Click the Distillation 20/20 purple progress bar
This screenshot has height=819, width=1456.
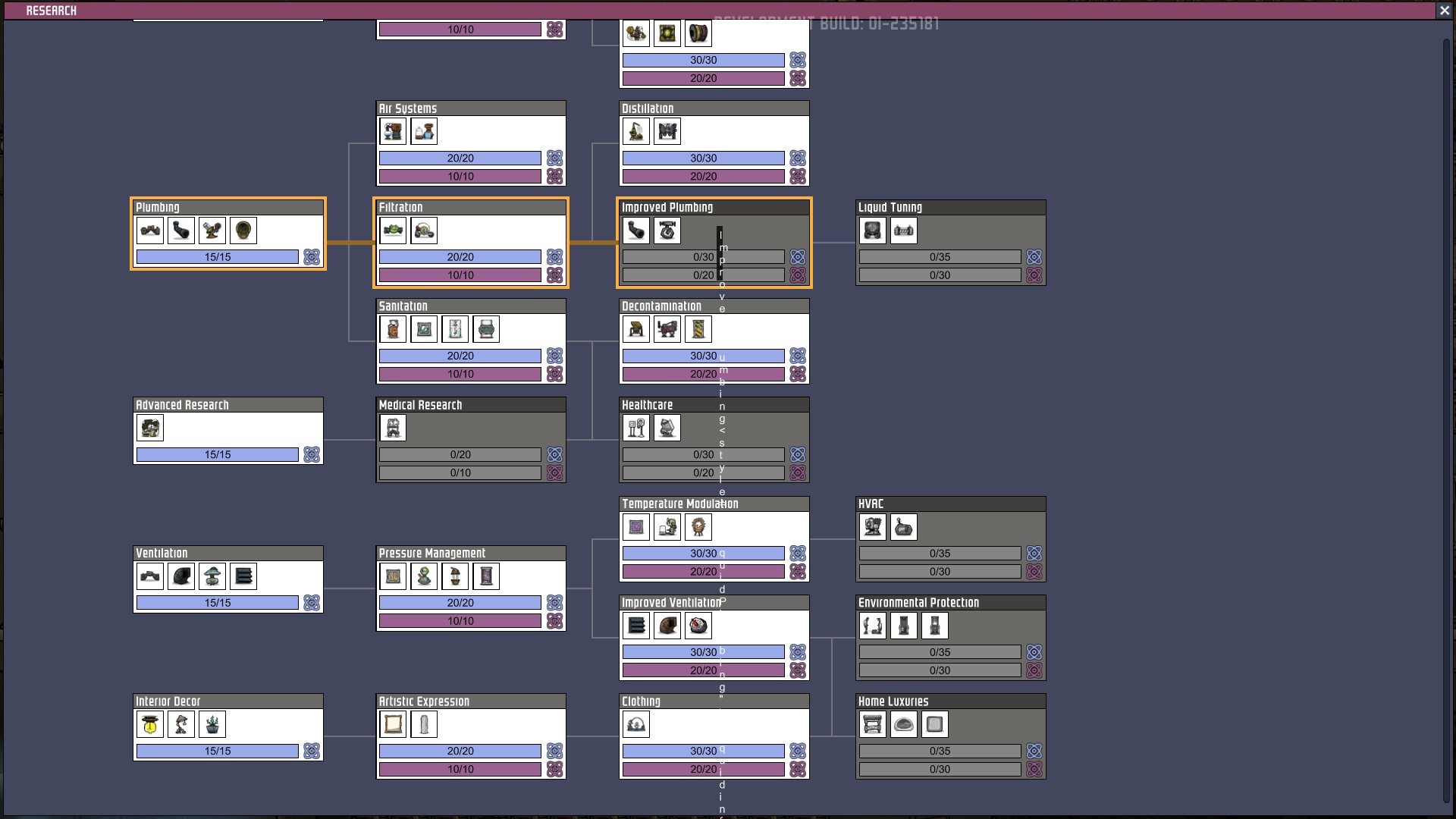point(703,176)
